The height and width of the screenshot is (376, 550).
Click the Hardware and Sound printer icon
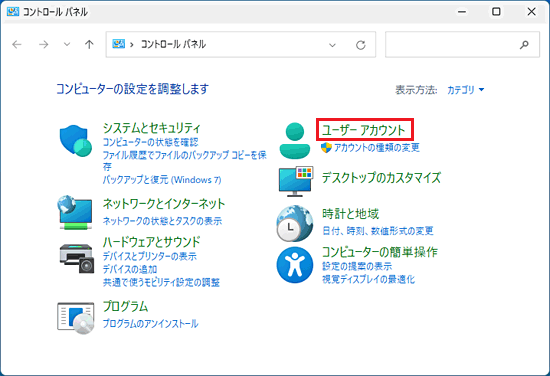[x=77, y=258]
